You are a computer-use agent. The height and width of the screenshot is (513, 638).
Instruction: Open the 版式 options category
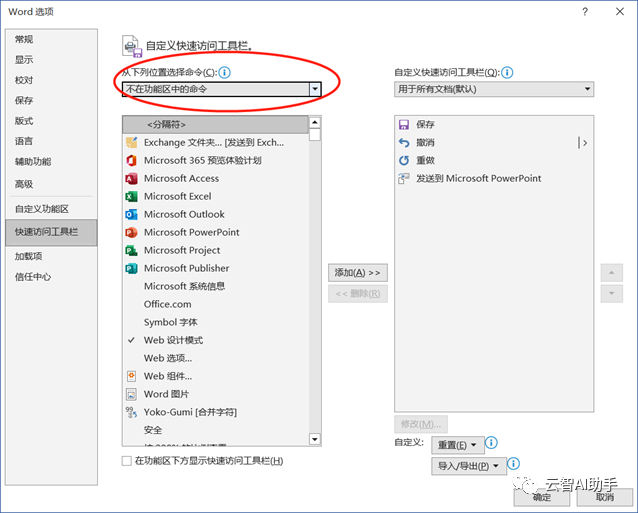(x=51, y=121)
